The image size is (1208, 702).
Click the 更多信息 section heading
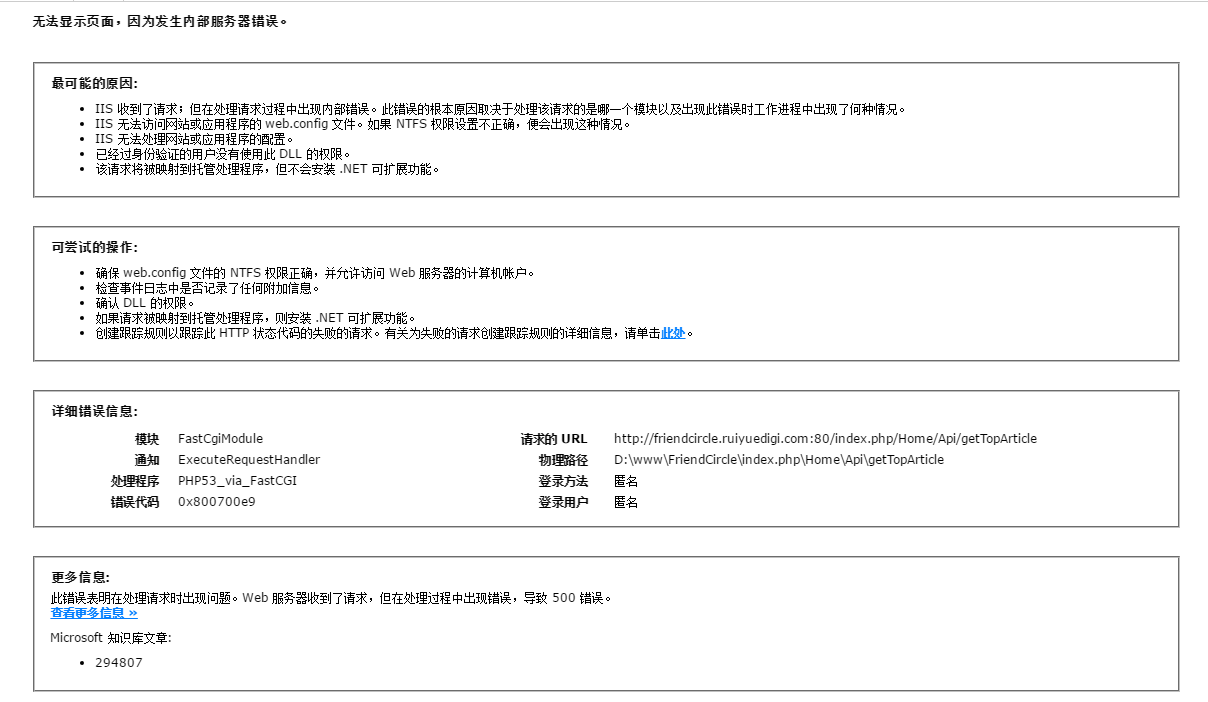(x=81, y=577)
